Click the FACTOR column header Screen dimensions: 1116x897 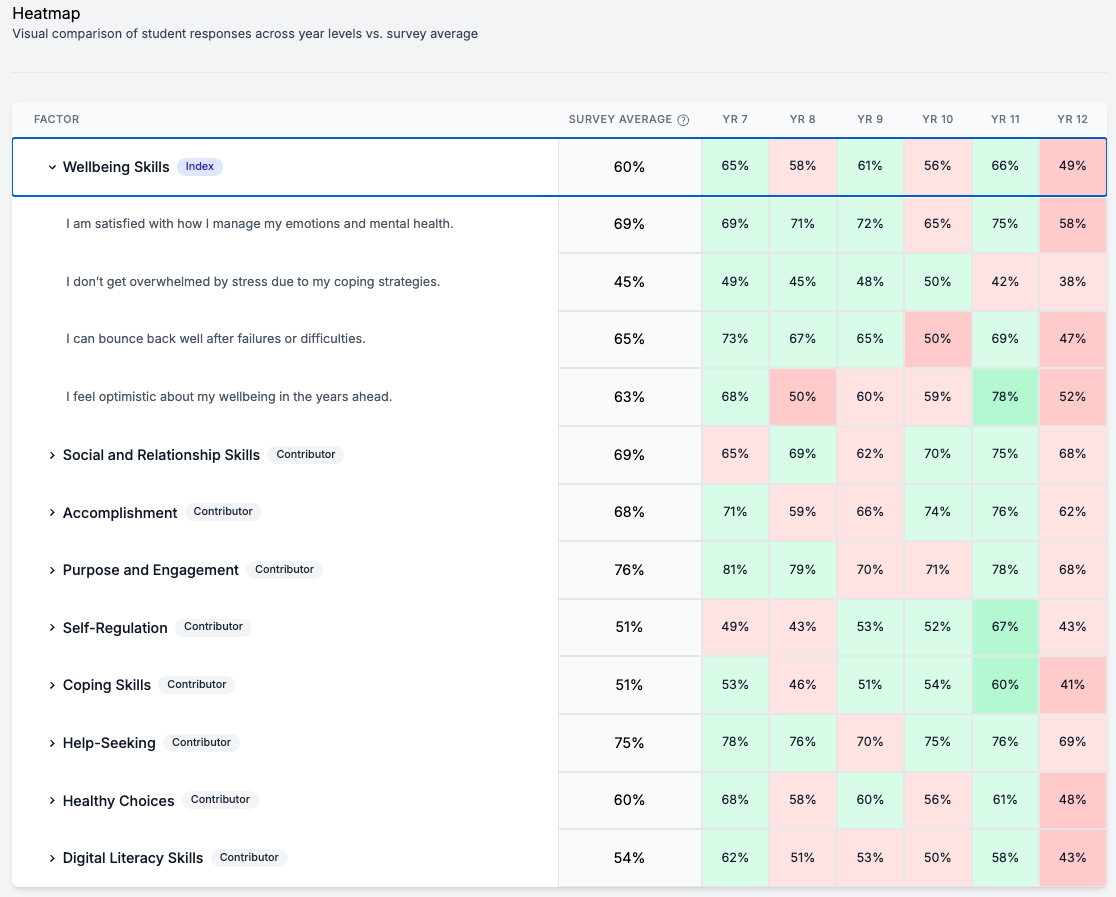click(x=56, y=119)
